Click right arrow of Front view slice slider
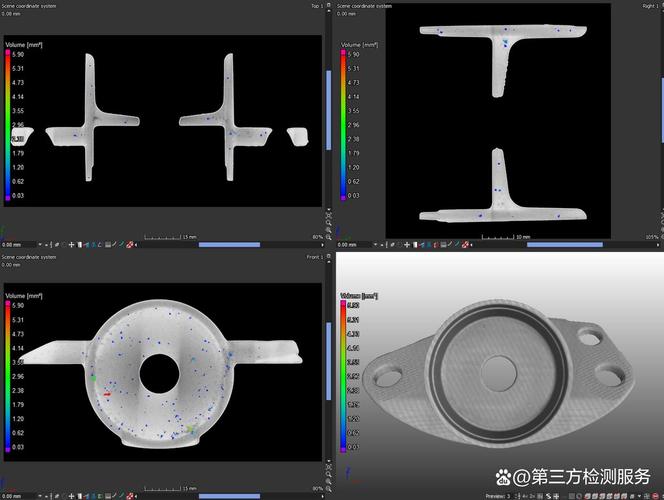The height and width of the screenshot is (500, 664). tap(323, 496)
